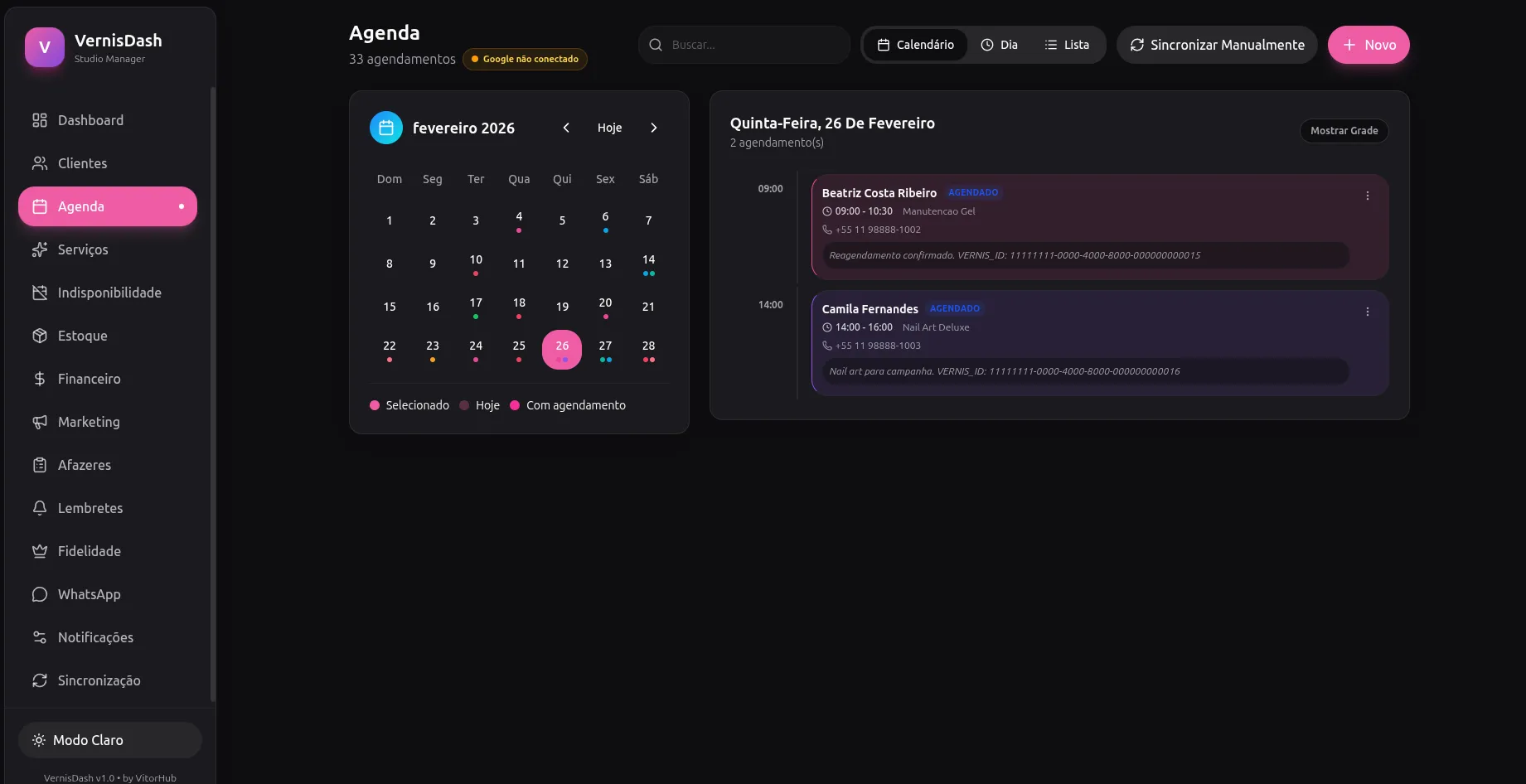Click the Hoje legend swatch
This screenshot has height=784, width=1526.
[464, 405]
